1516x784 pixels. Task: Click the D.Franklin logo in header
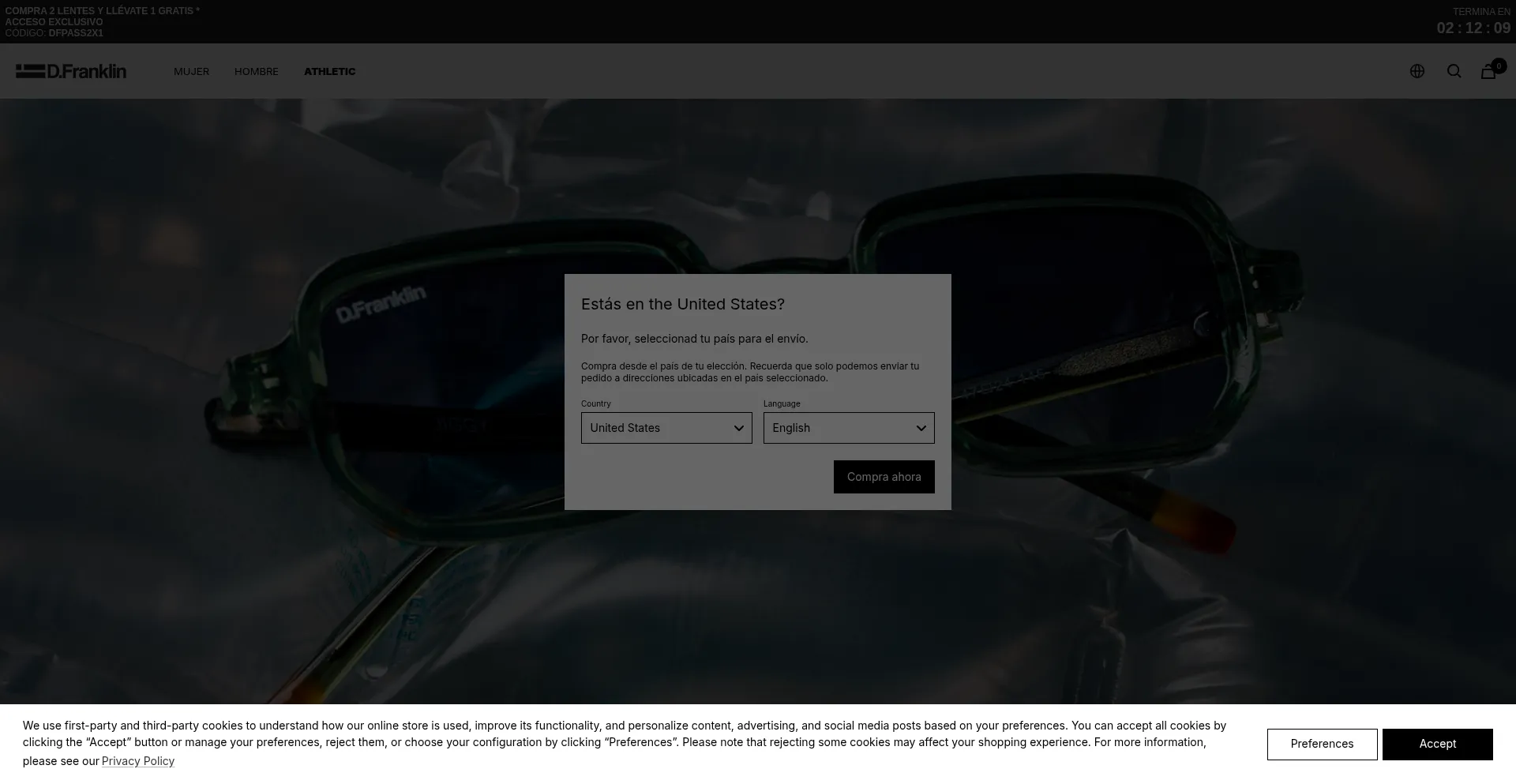[x=71, y=71]
